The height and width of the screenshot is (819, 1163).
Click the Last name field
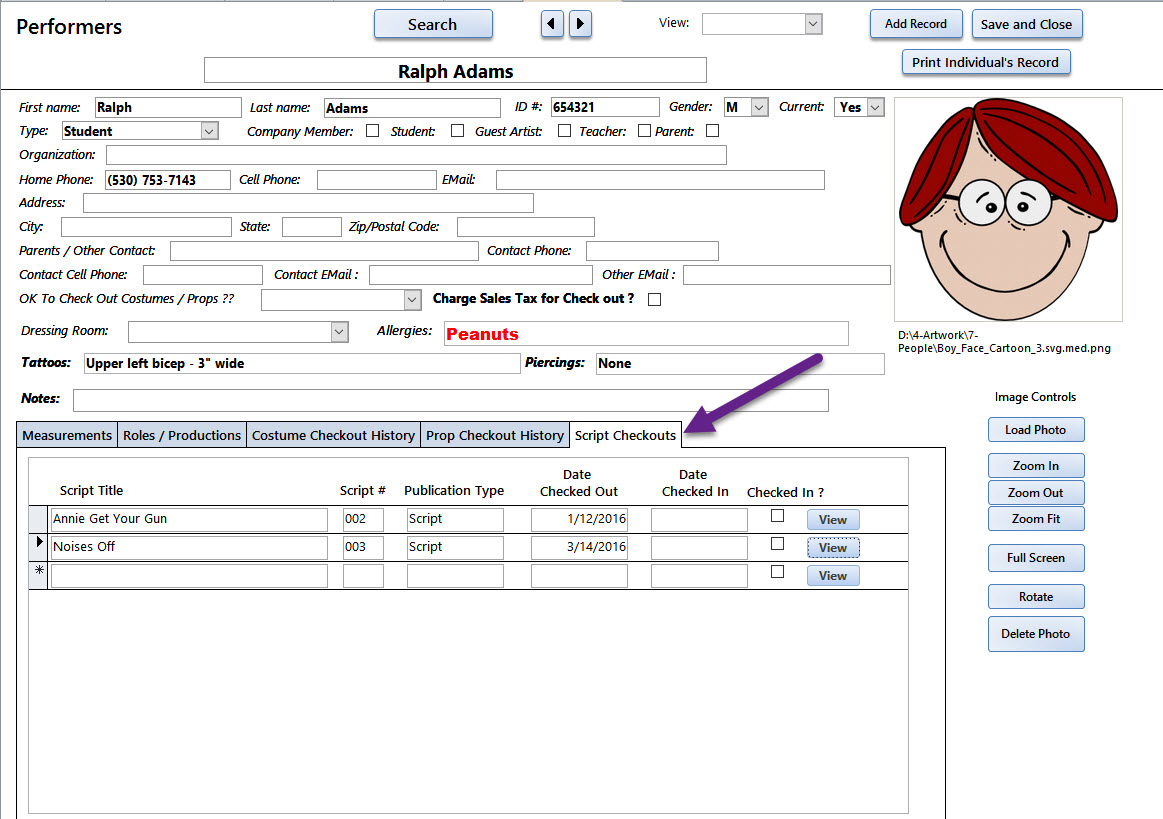click(x=412, y=108)
